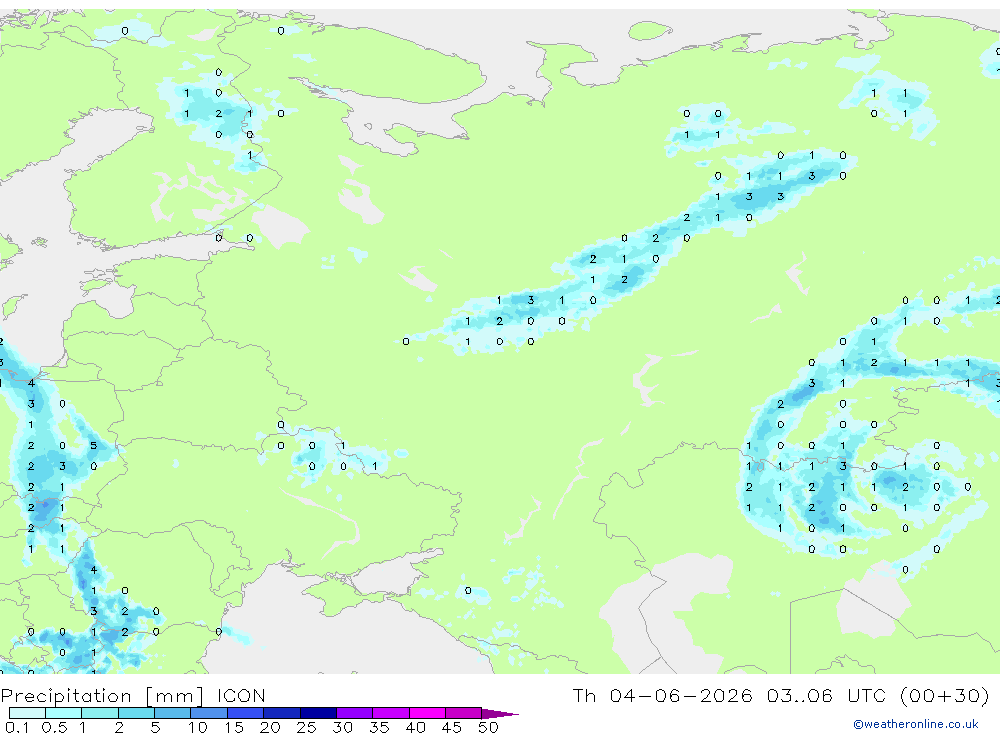Click the legend scale label '0.5'
Image resolution: width=1000 pixels, height=733 pixels.
point(54,727)
